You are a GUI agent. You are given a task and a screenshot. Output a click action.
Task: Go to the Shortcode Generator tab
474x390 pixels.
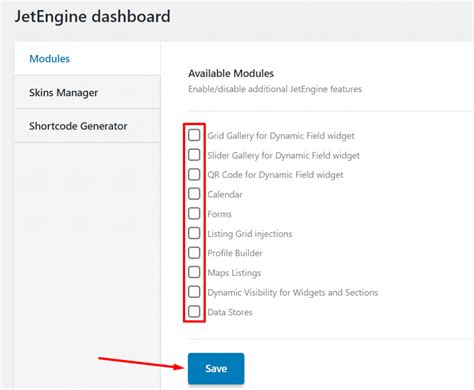[88, 126]
